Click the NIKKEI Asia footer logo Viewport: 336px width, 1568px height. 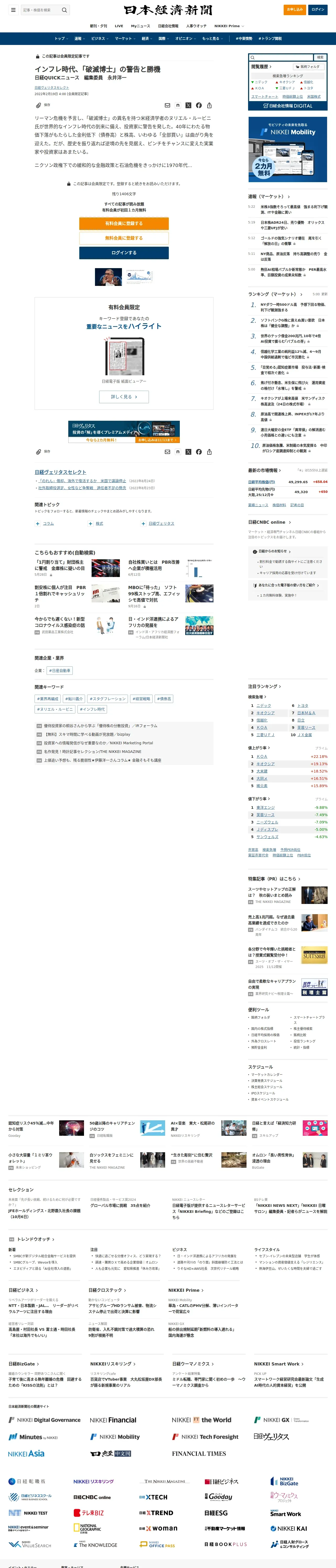pos(26,1453)
